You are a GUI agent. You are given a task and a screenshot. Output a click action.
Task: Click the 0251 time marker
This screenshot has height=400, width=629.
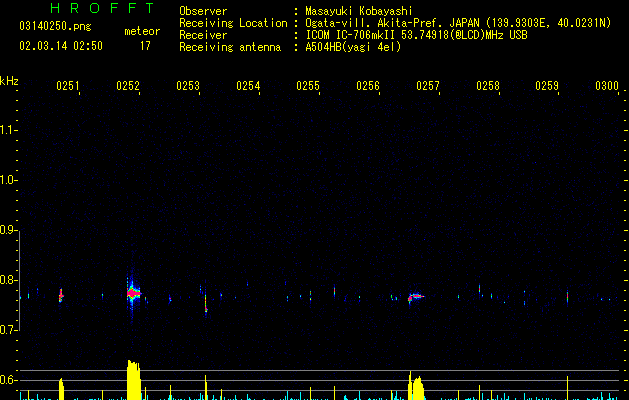[x=68, y=86]
